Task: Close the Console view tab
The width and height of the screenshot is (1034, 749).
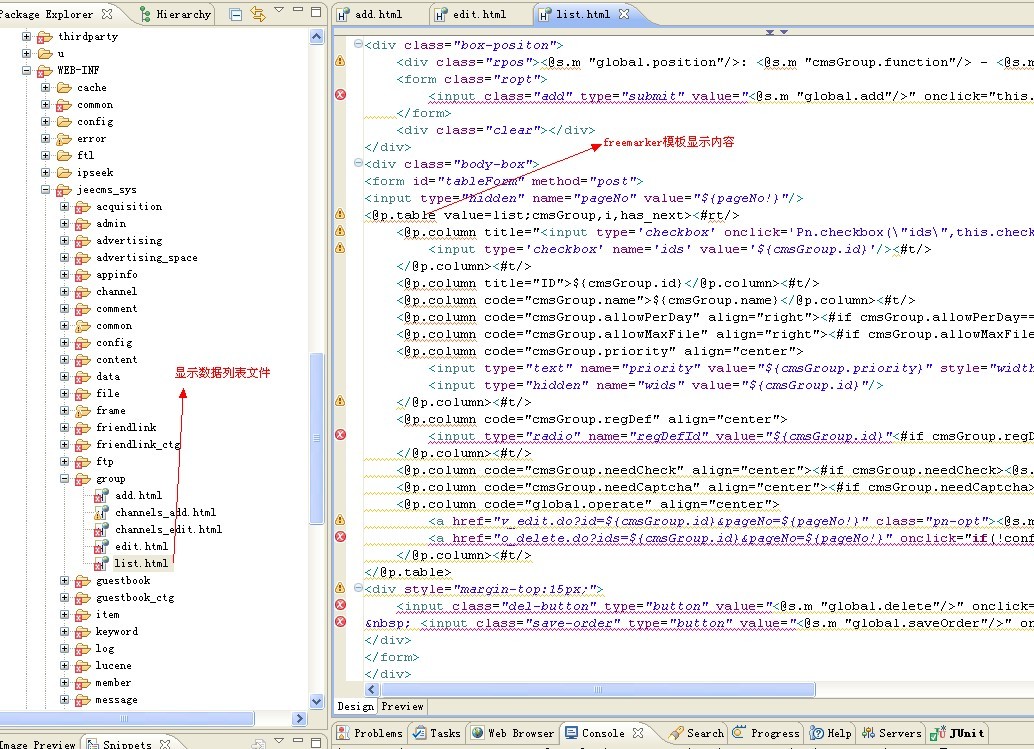Action: (x=638, y=733)
